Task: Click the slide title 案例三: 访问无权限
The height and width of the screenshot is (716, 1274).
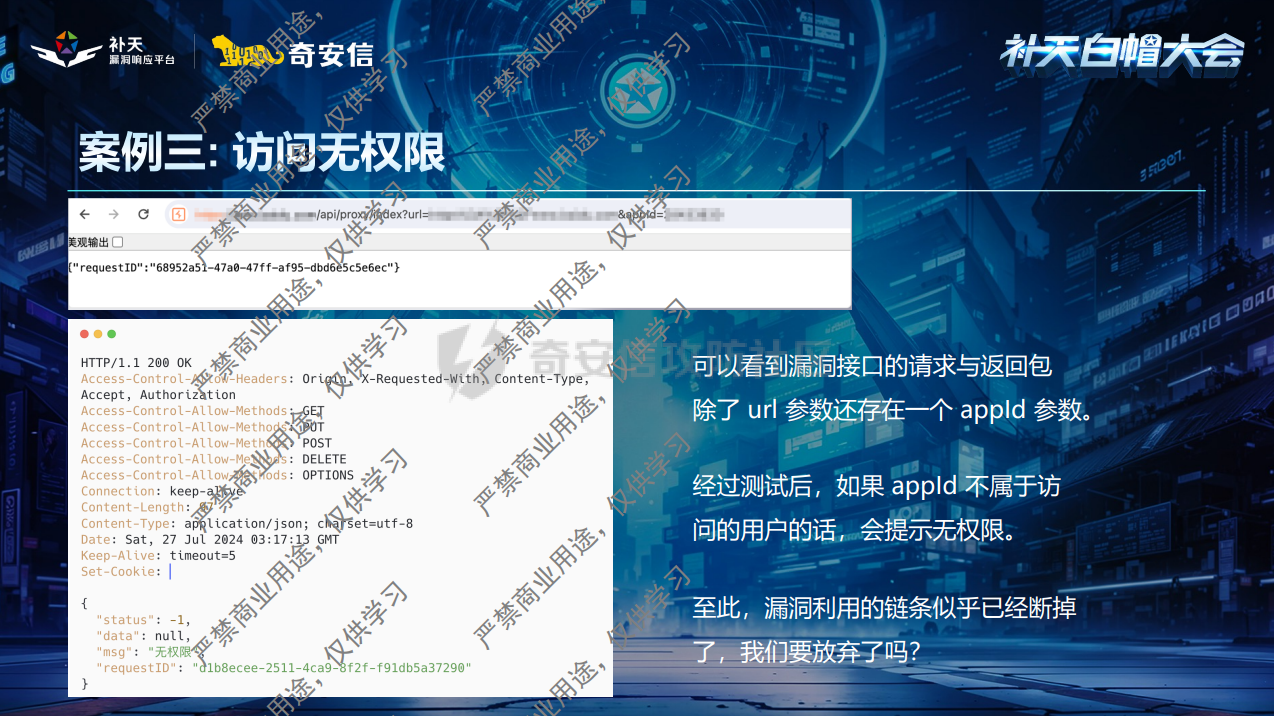Action: [262, 152]
